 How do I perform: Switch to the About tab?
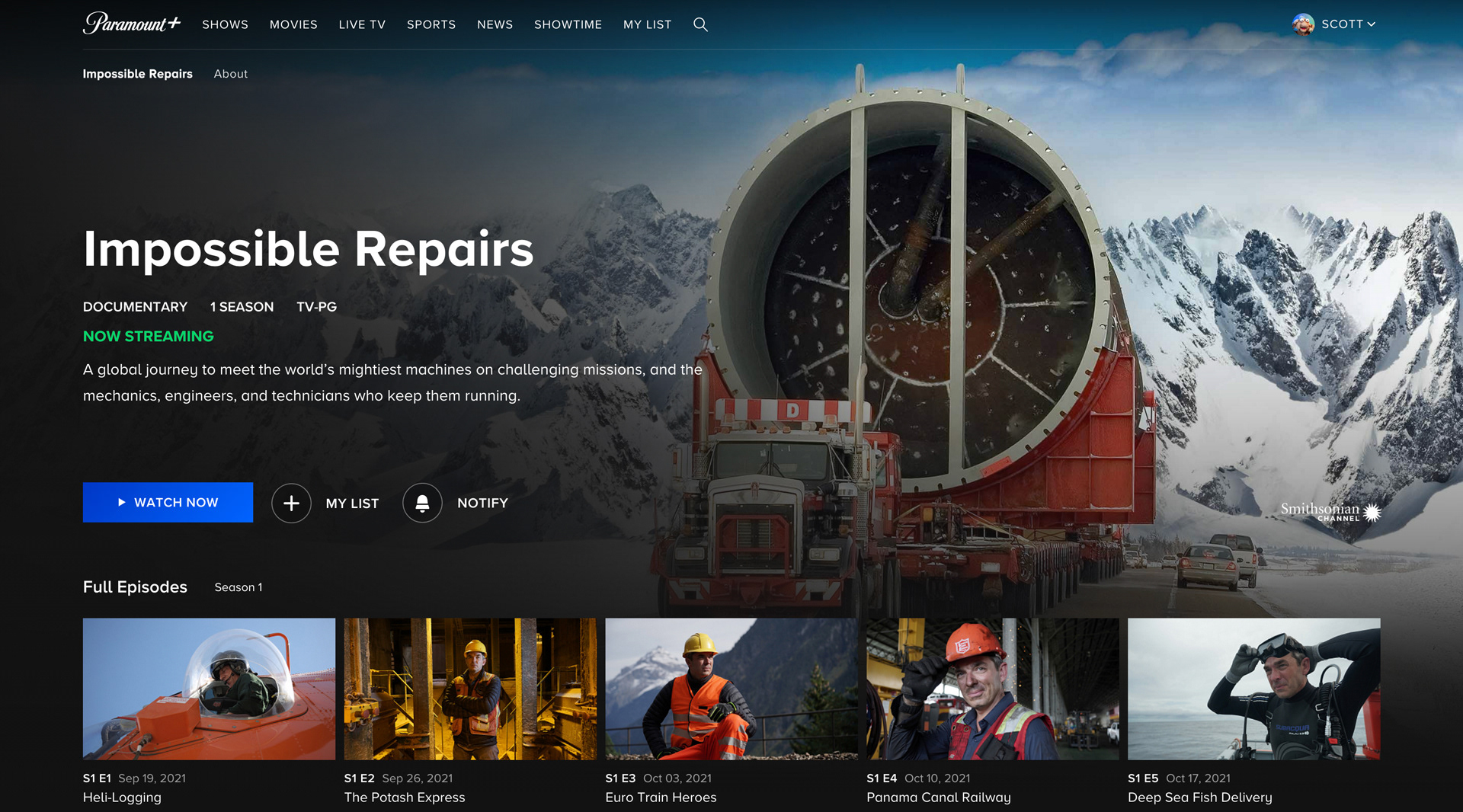(231, 74)
